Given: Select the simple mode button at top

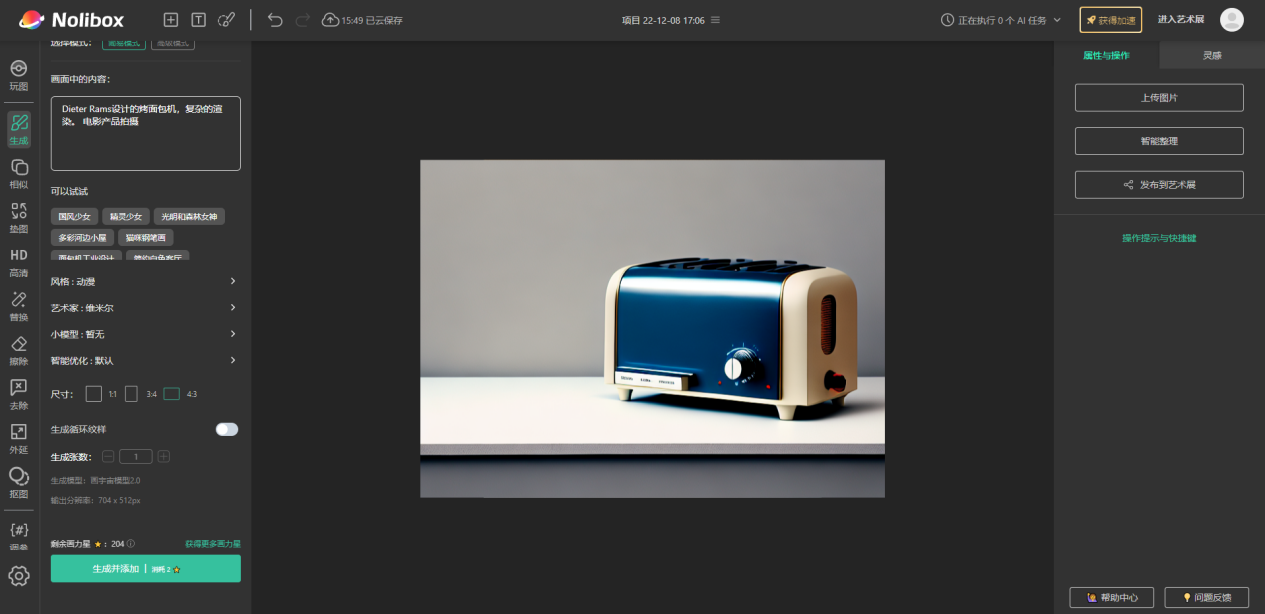Looking at the screenshot, I should coord(124,43).
